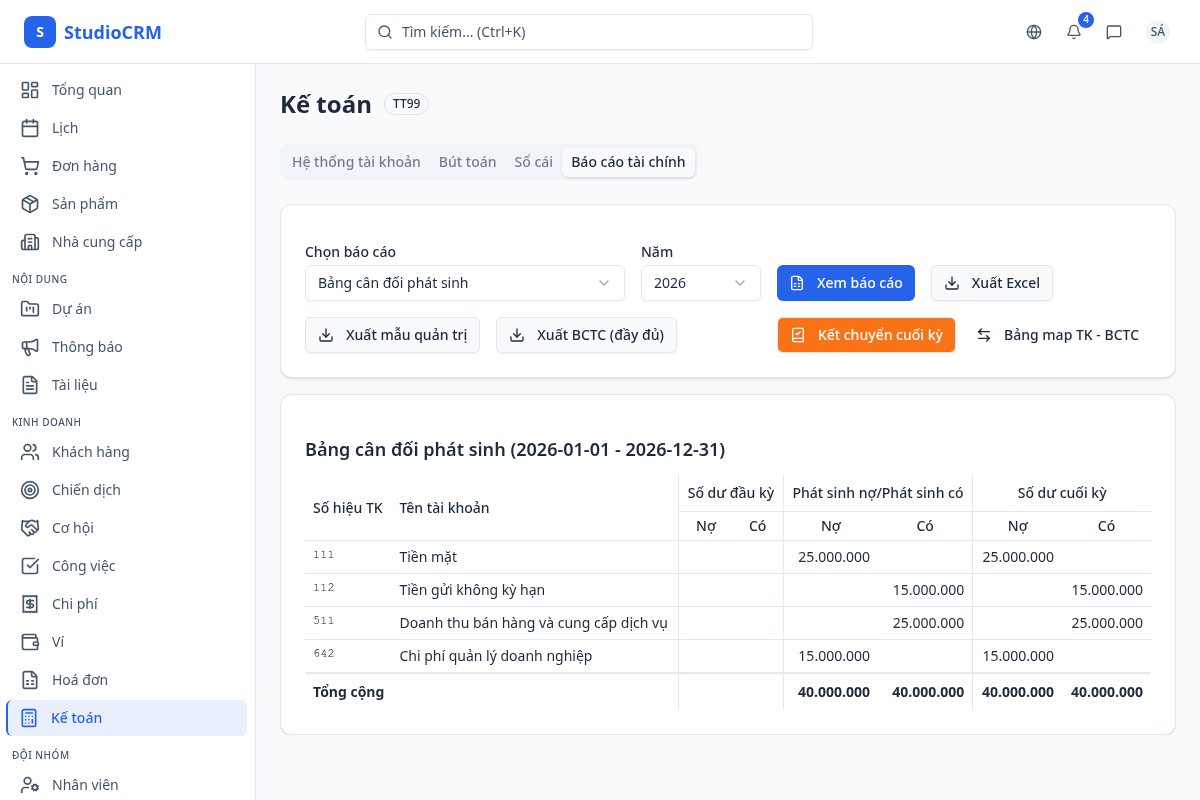Click the Đơn hàng shopping cart icon
Viewport: 1200px width, 800px height.
point(29,165)
